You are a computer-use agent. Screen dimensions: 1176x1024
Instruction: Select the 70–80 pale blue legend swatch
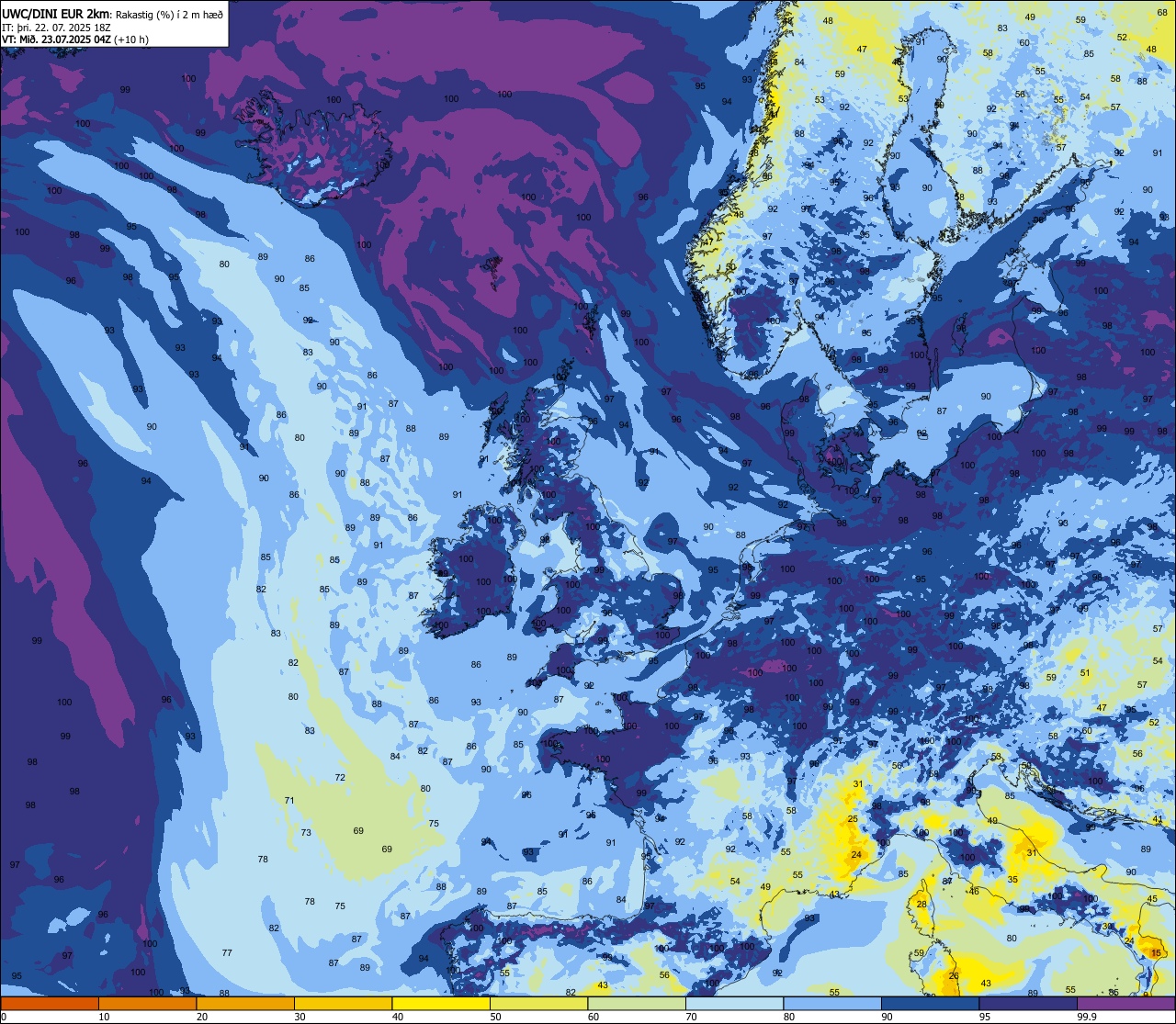734,1003
